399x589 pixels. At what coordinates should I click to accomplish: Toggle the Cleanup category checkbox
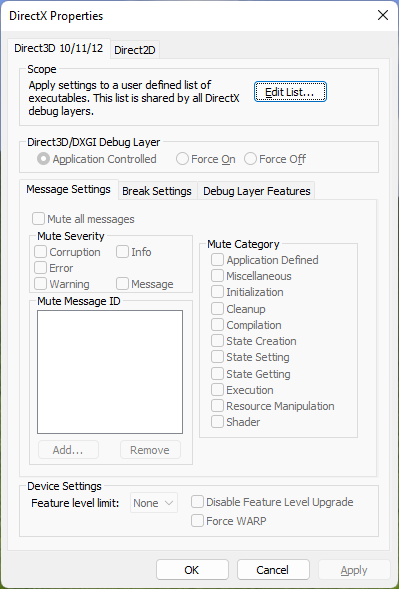coord(238,309)
